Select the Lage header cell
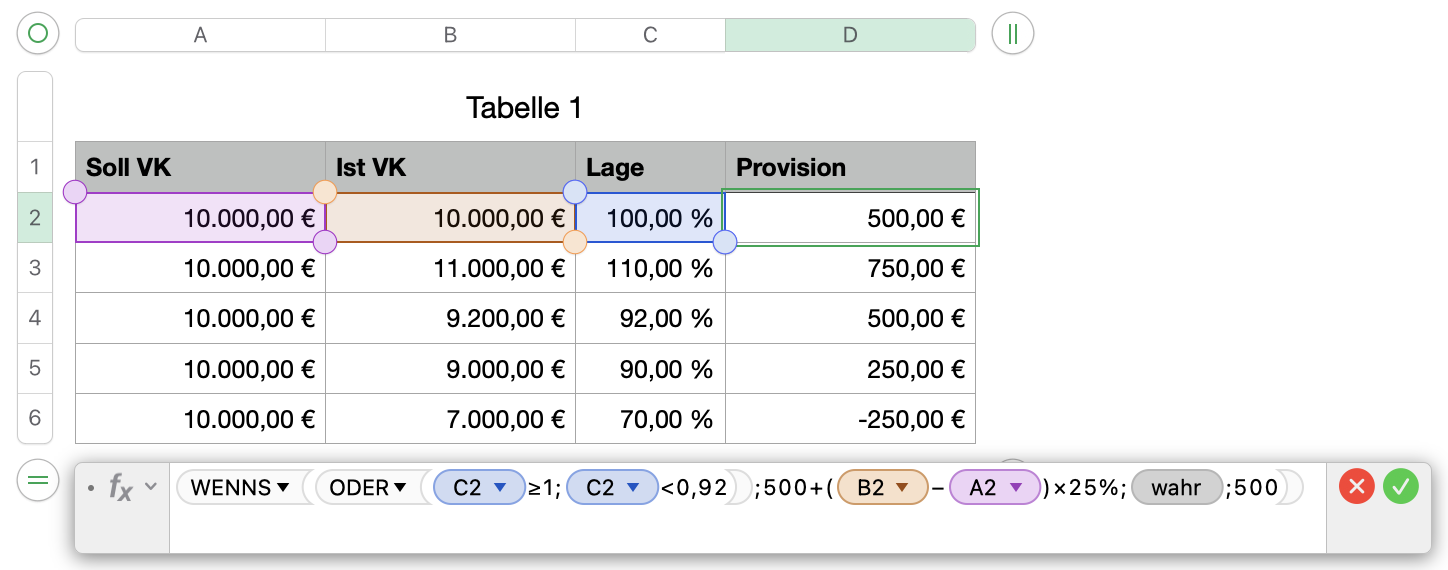1448x570 pixels. (650, 167)
